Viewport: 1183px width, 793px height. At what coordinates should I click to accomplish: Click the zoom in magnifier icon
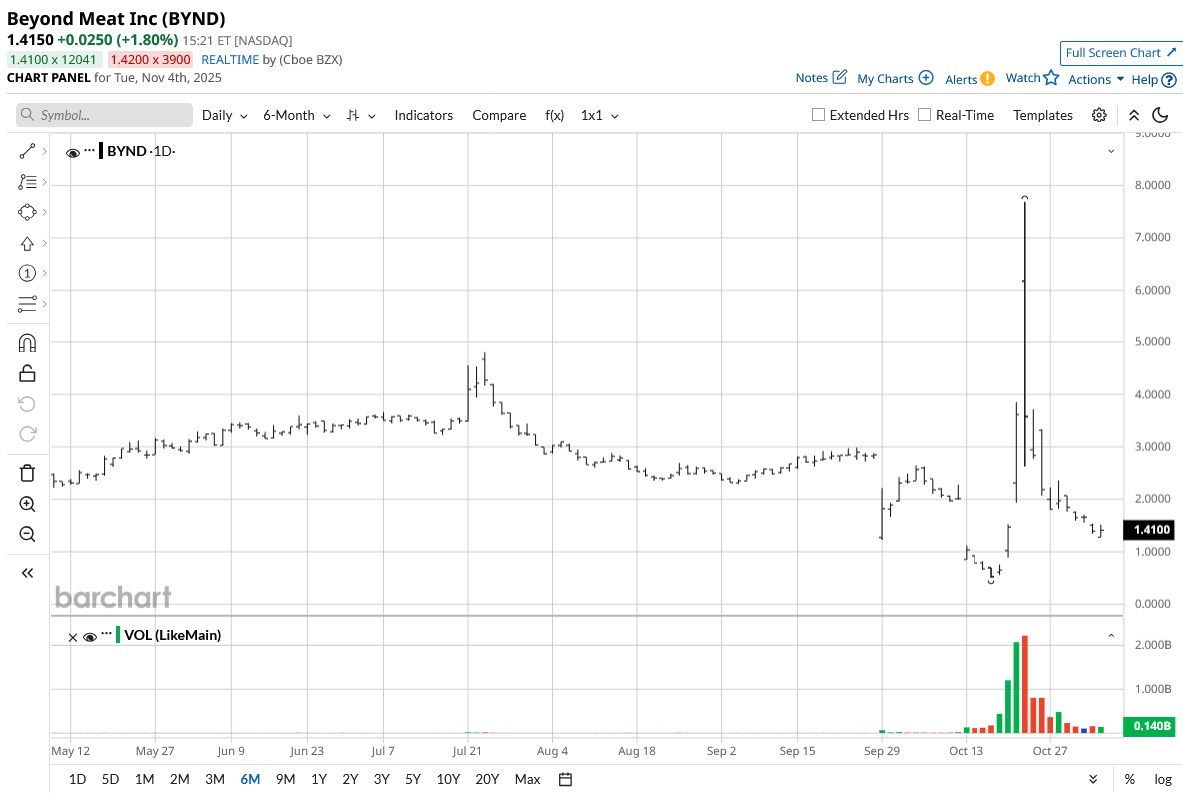click(27, 504)
